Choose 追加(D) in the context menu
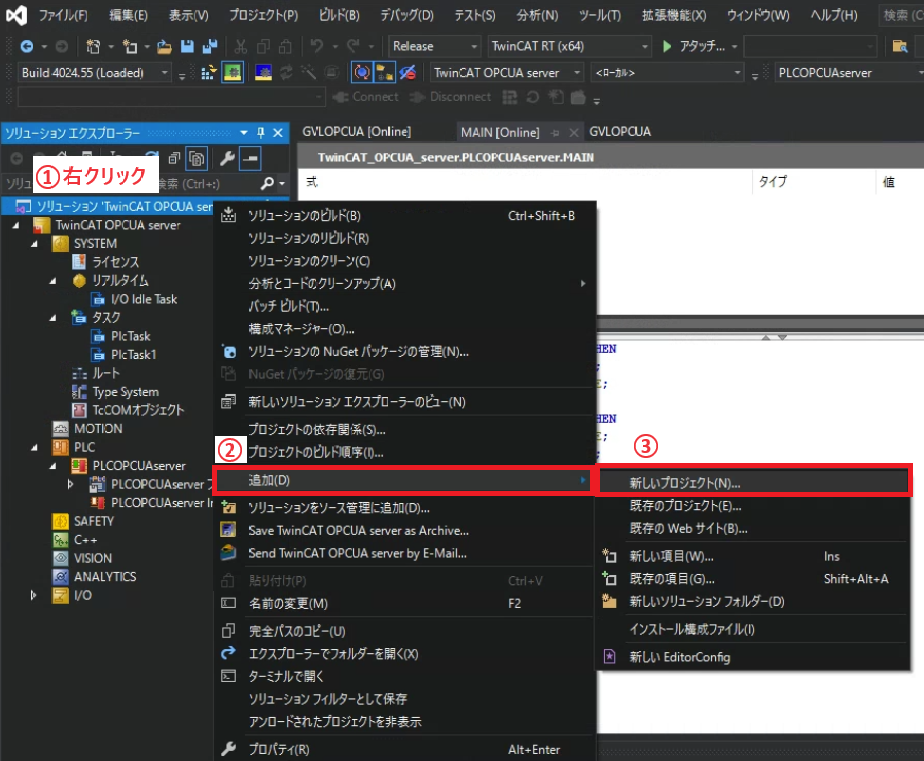Viewport: 924px width, 761px height. [403, 480]
